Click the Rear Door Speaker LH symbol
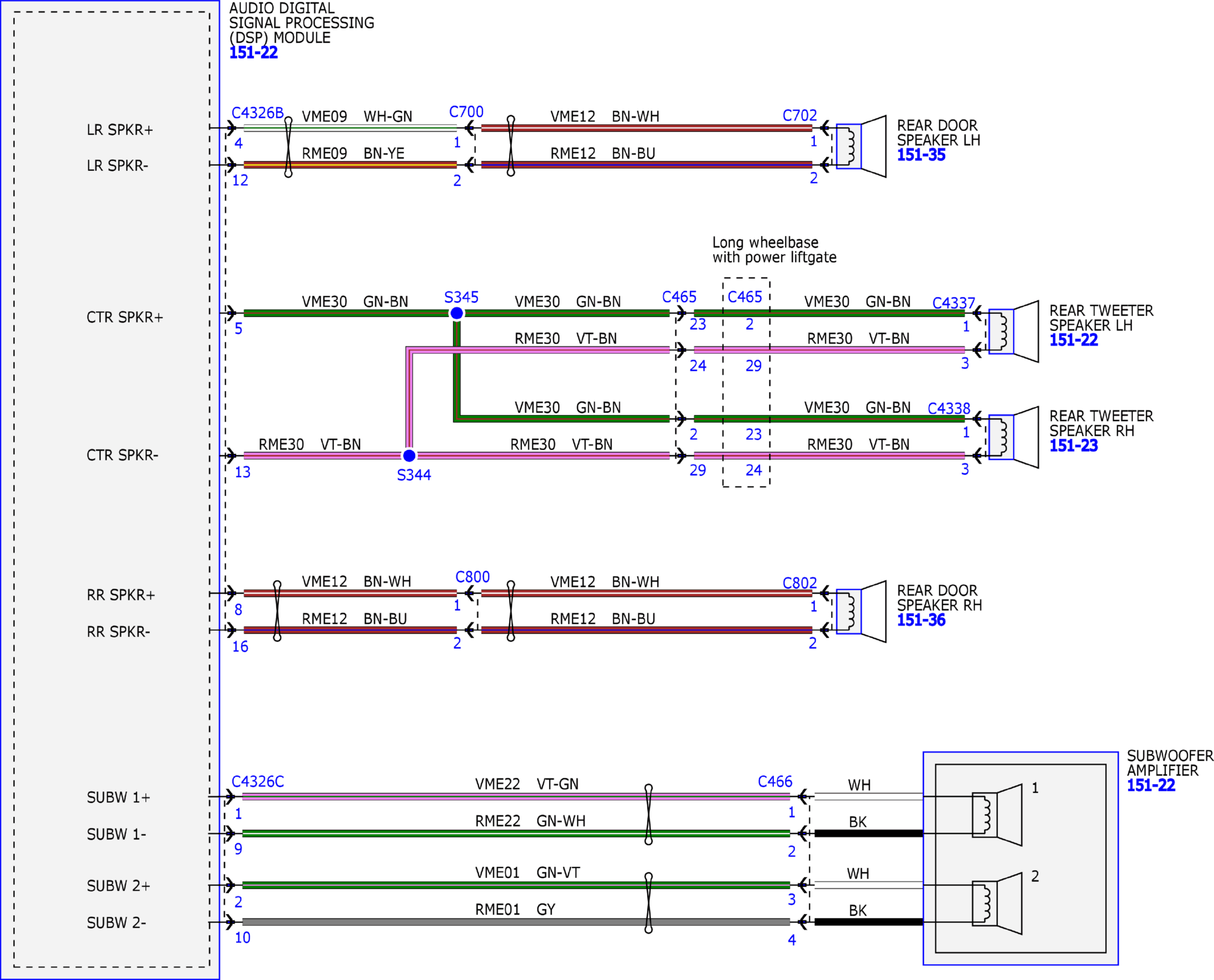 pos(861,146)
